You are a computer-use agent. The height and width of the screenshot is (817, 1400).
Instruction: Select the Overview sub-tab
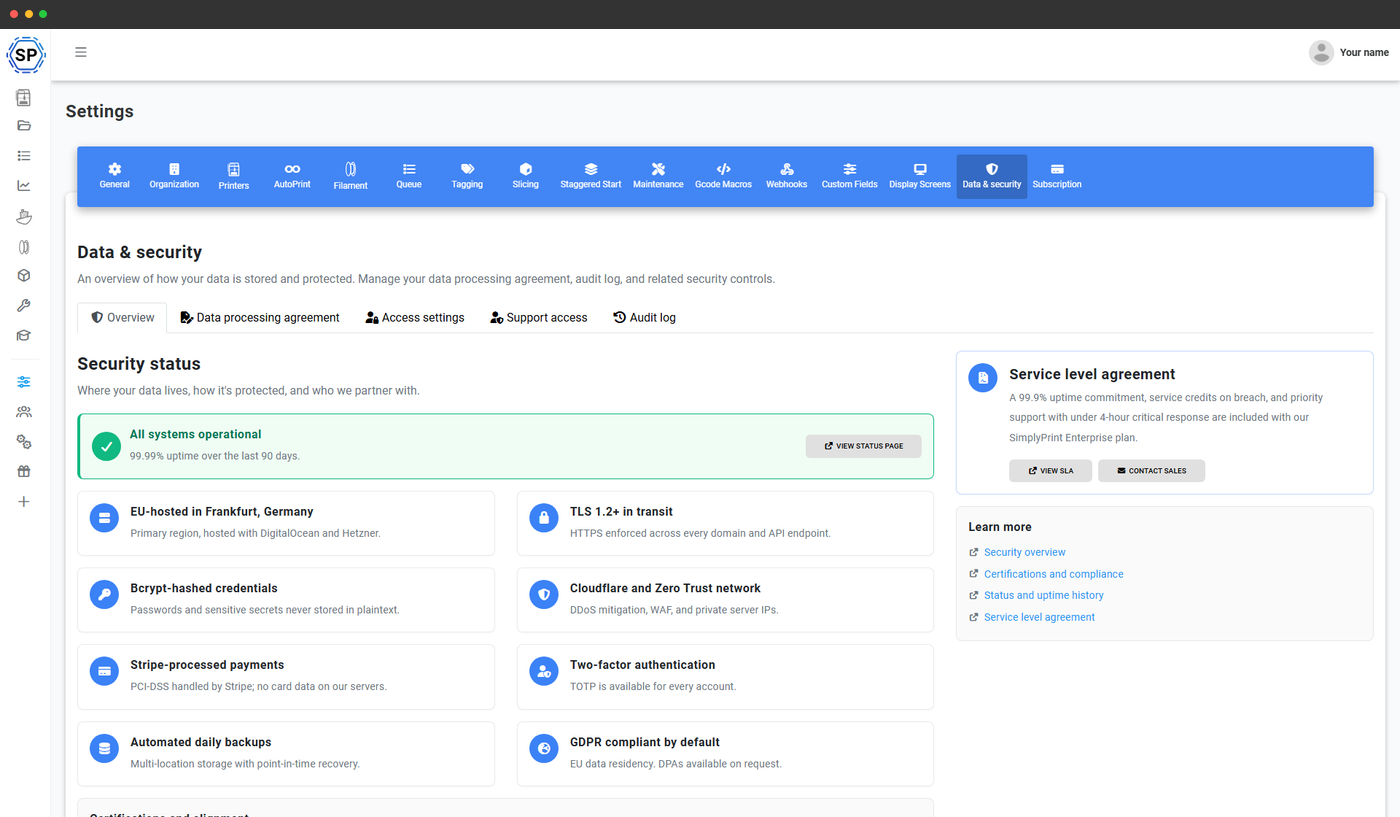coord(122,317)
